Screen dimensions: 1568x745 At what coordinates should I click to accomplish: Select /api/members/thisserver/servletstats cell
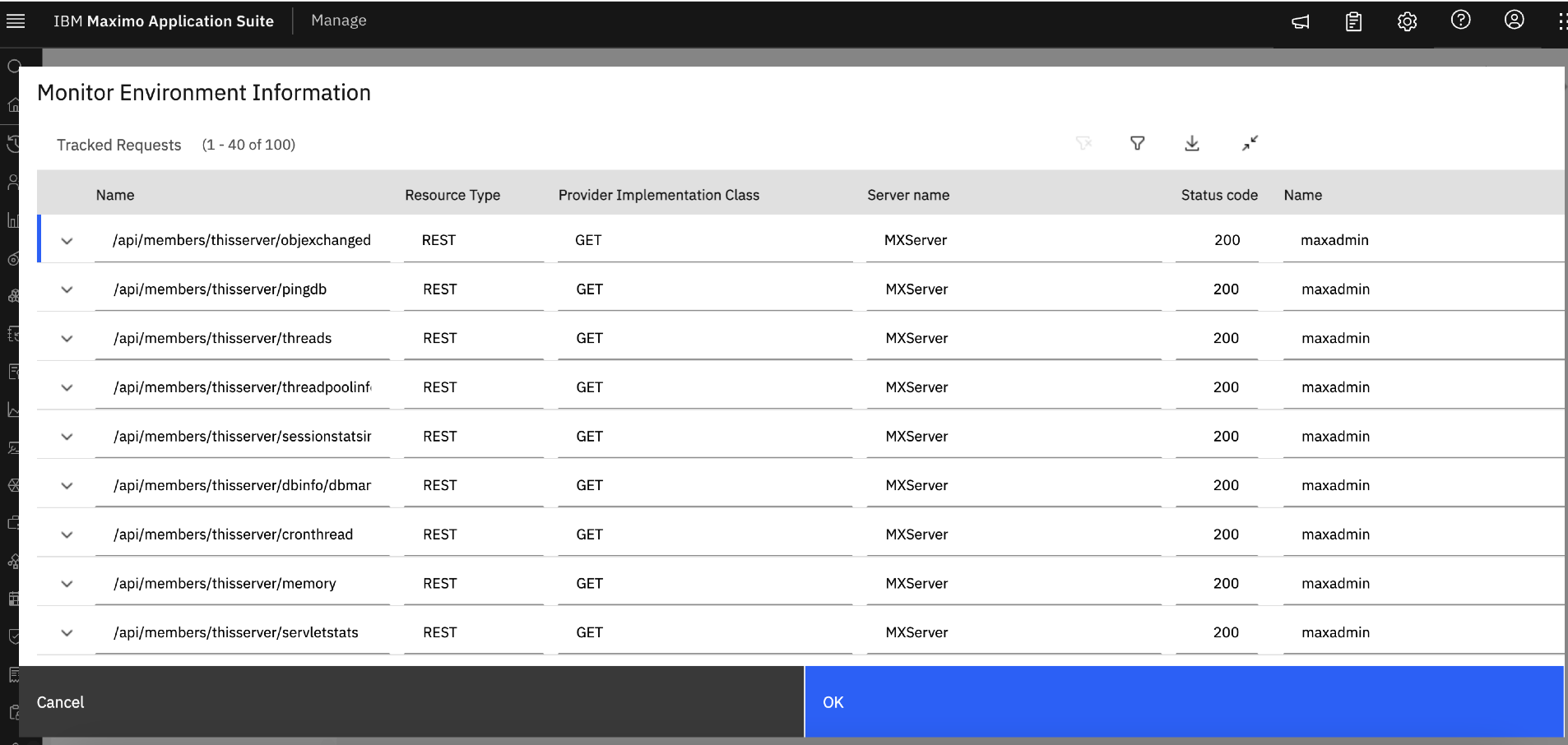coord(242,632)
